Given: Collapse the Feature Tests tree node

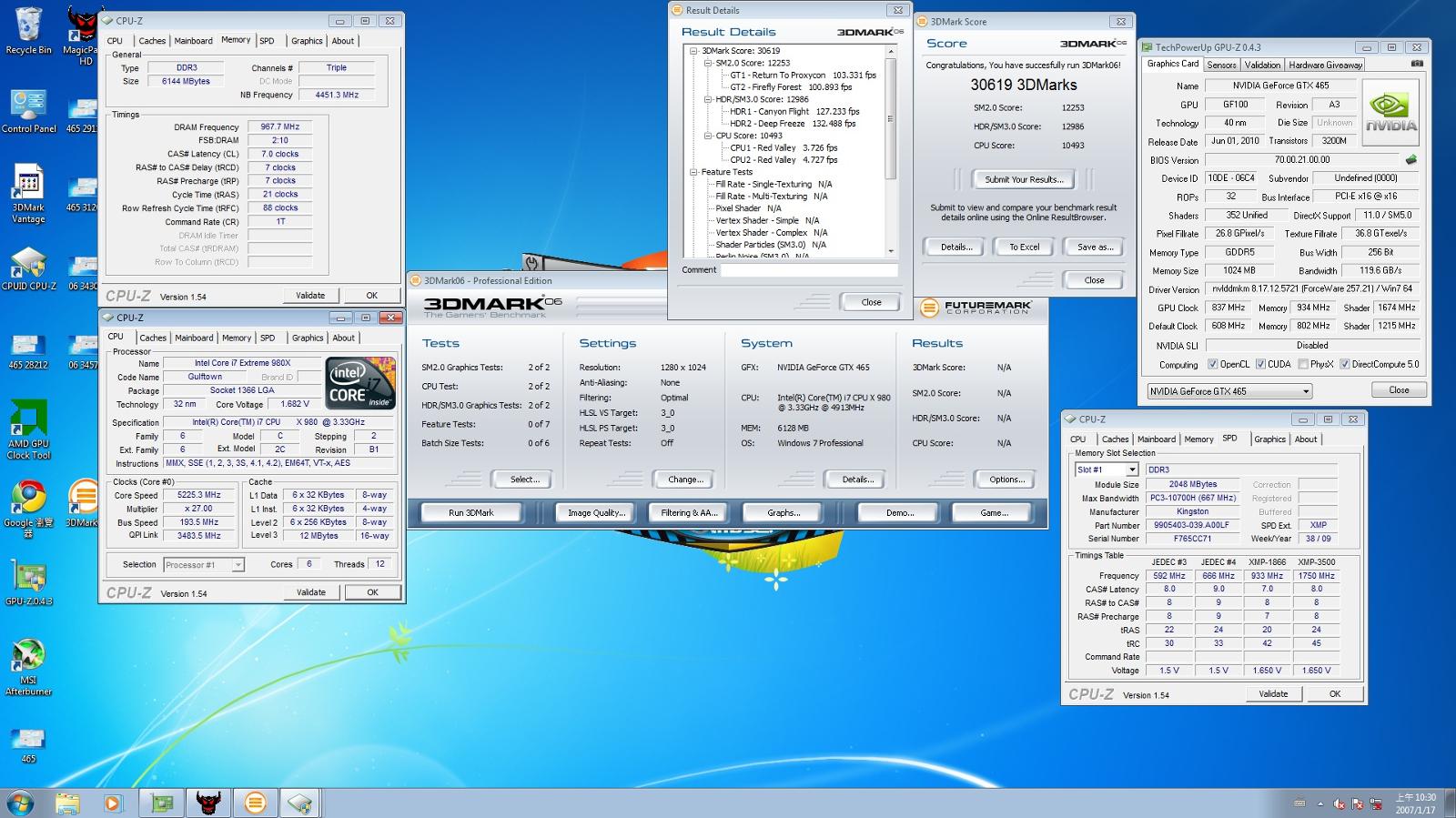Looking at the screenshot, I should point(693,172).
